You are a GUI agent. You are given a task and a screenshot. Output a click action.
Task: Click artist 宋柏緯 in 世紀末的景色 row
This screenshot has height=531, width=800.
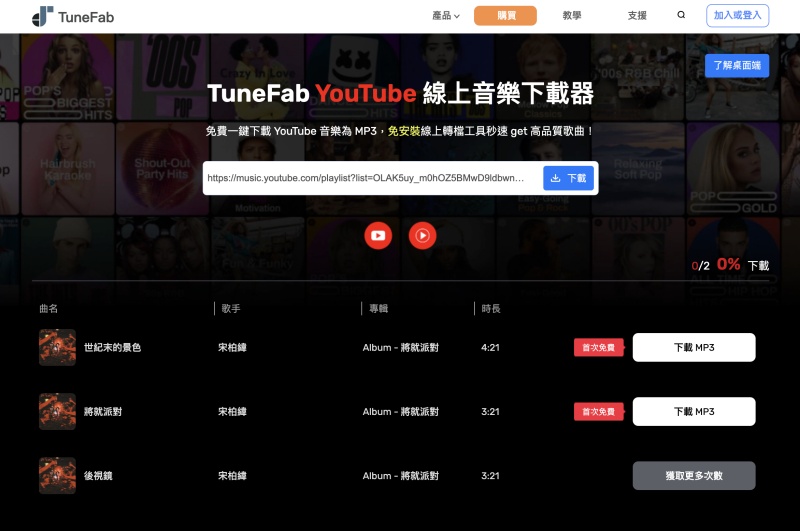click(232, 347)
